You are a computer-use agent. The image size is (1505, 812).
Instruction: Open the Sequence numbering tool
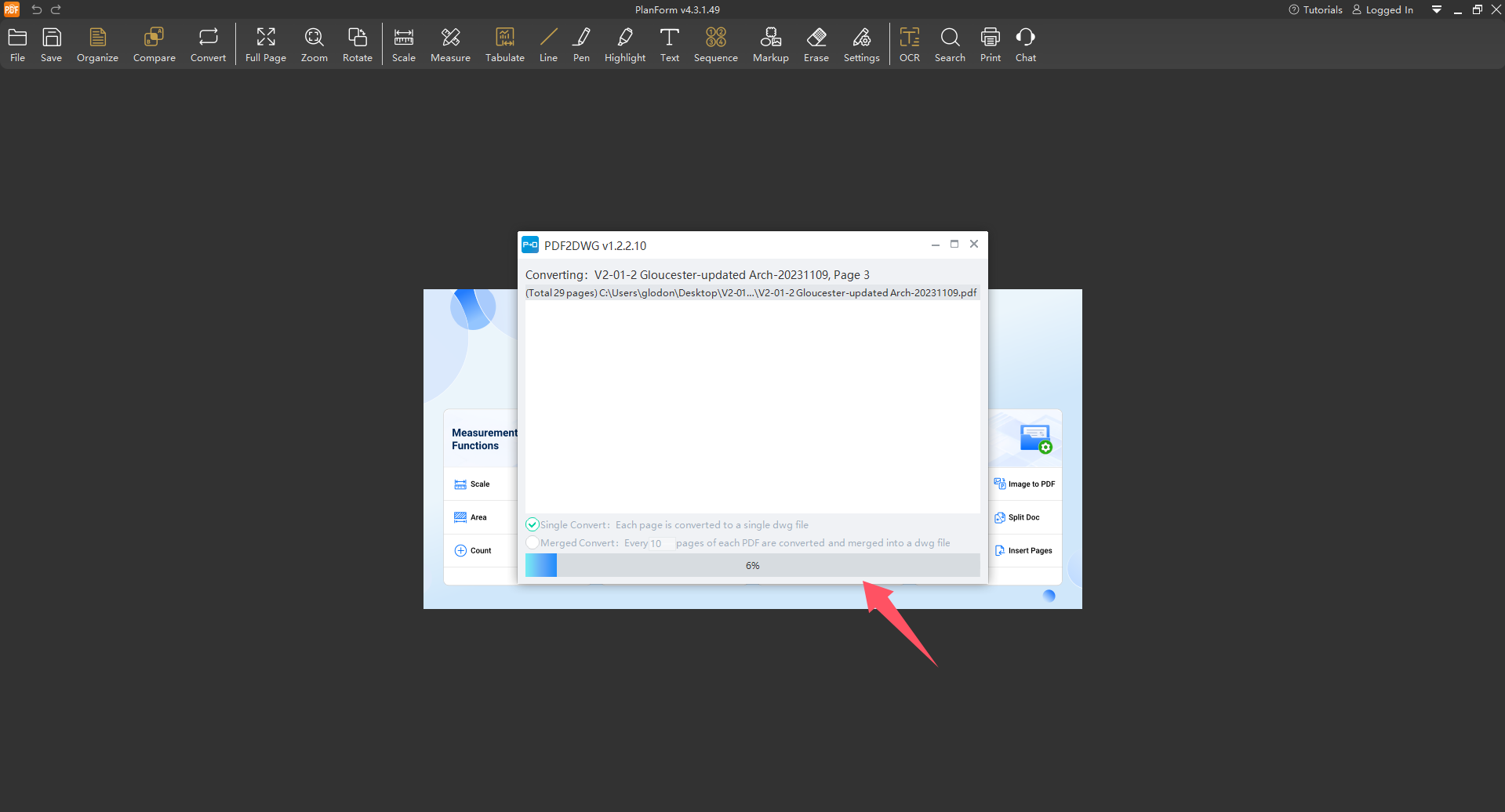pyautogui.click(x=715, y=45)
